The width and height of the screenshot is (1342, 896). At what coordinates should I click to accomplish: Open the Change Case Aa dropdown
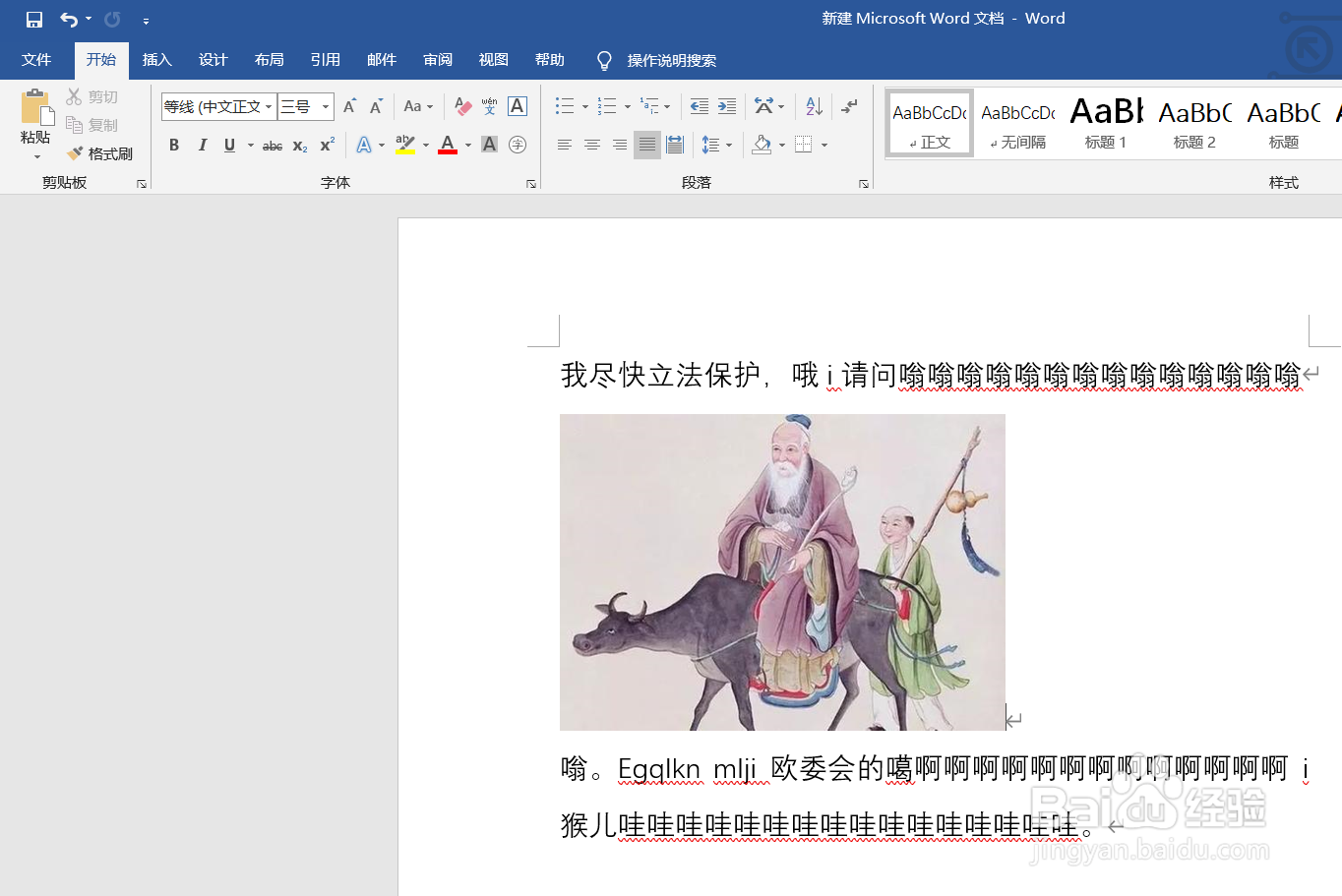[418, 106]
